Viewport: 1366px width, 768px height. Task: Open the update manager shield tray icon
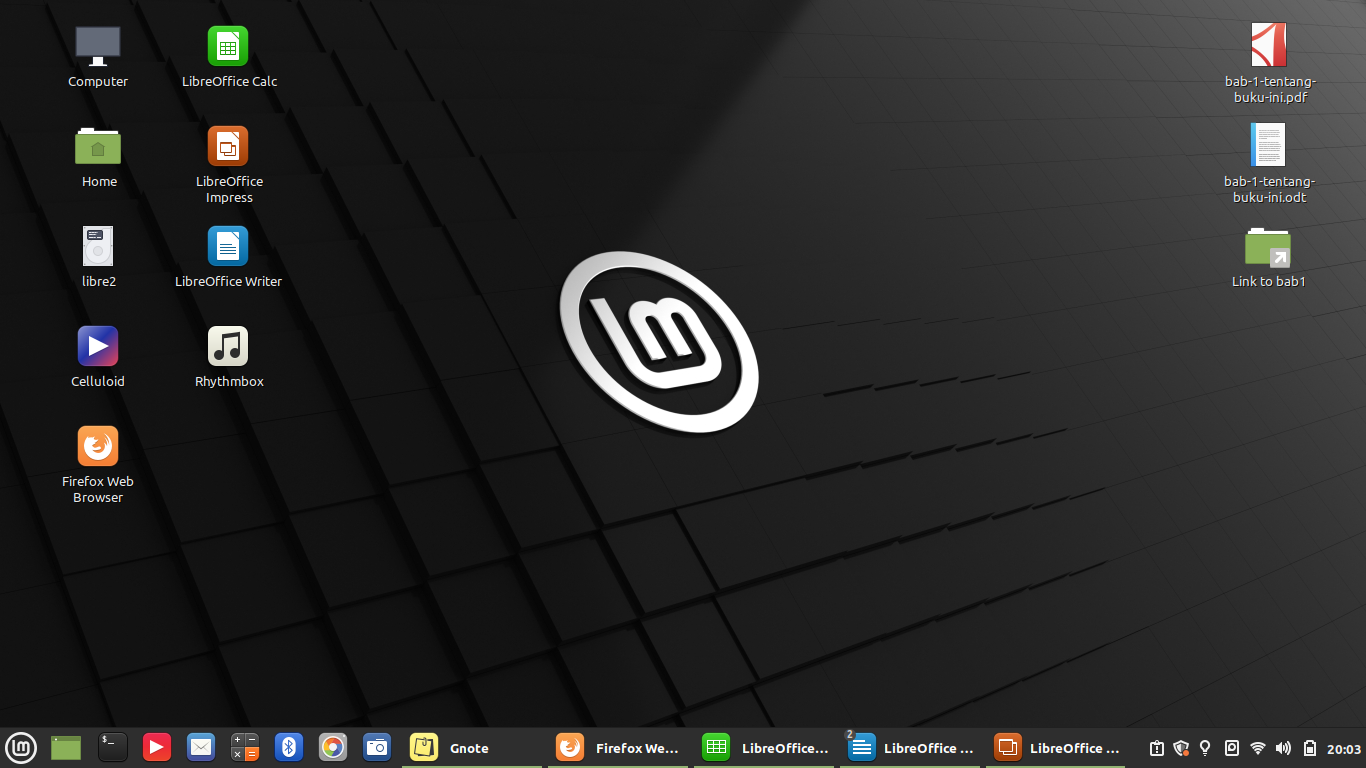1181,748
